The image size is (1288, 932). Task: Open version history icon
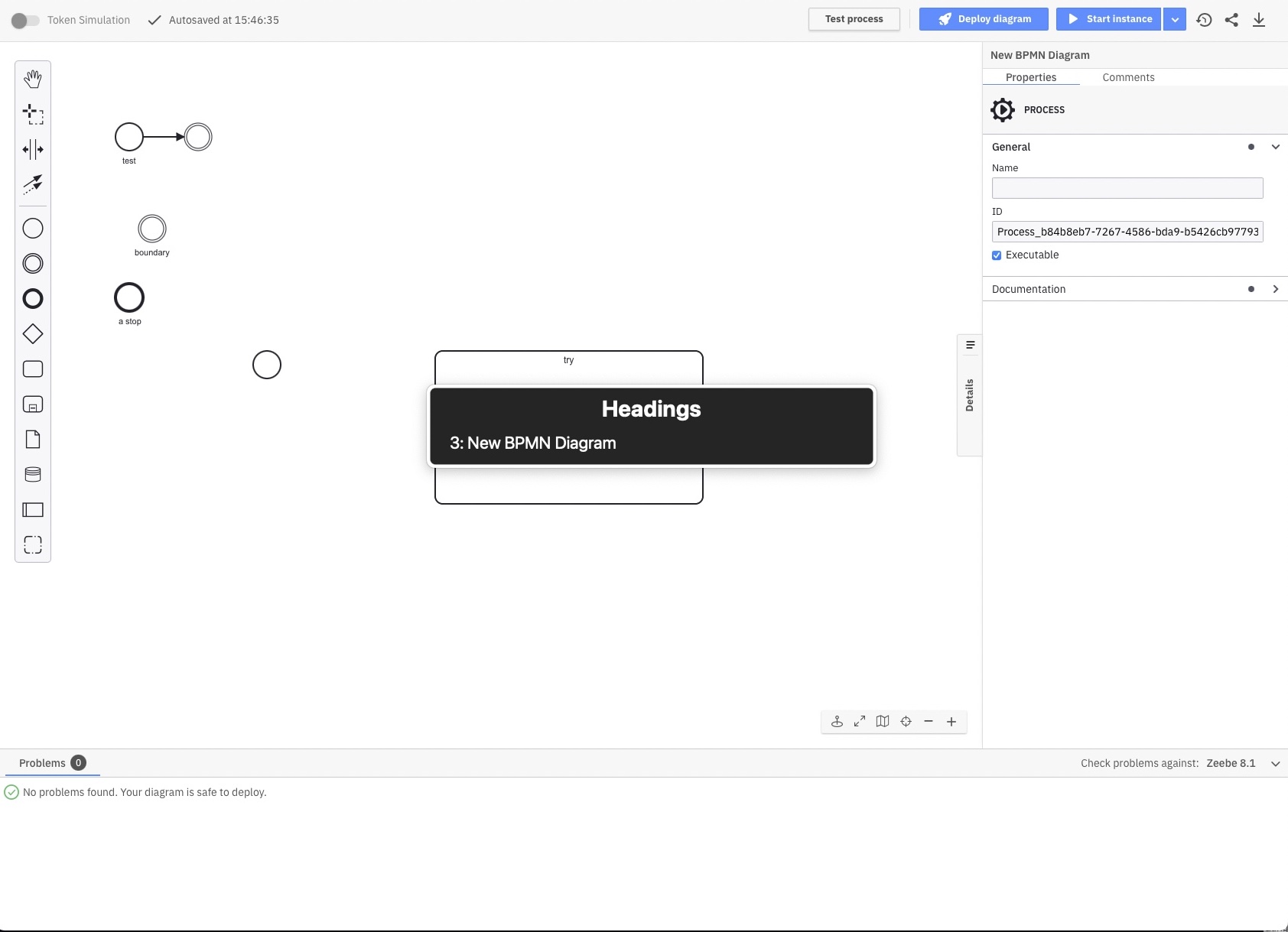1204,20
